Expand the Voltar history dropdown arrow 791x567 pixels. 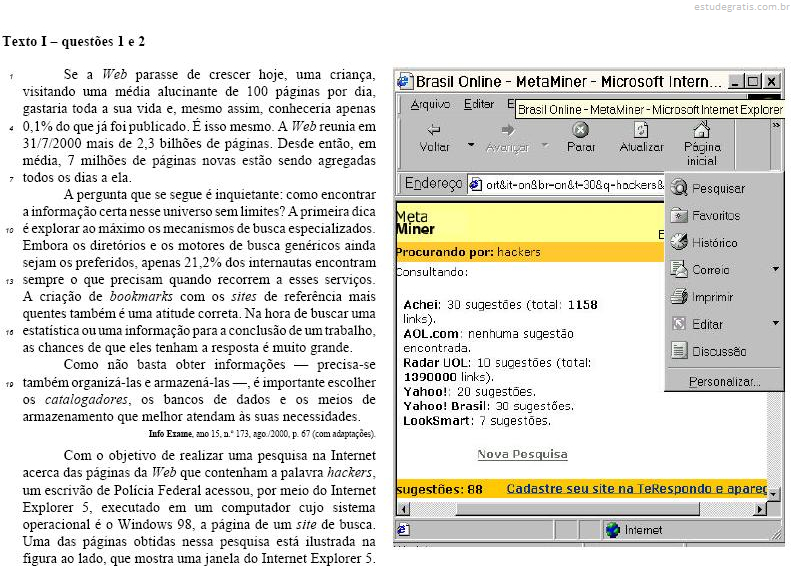pos(471,145)
